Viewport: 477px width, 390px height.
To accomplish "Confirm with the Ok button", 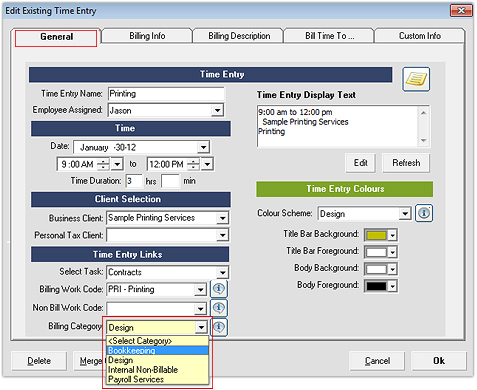I will click(439, 361).
